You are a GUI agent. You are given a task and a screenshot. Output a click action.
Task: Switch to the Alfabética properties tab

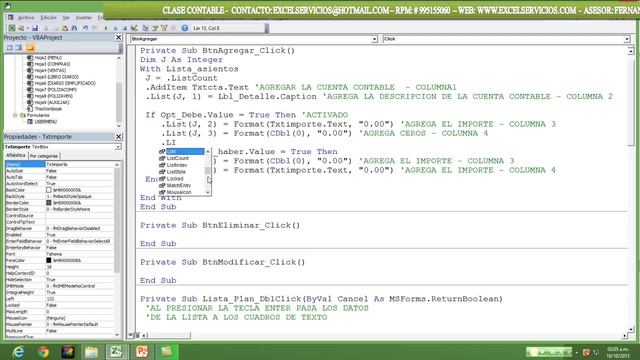pyautogui.click(x=16, y=156)
